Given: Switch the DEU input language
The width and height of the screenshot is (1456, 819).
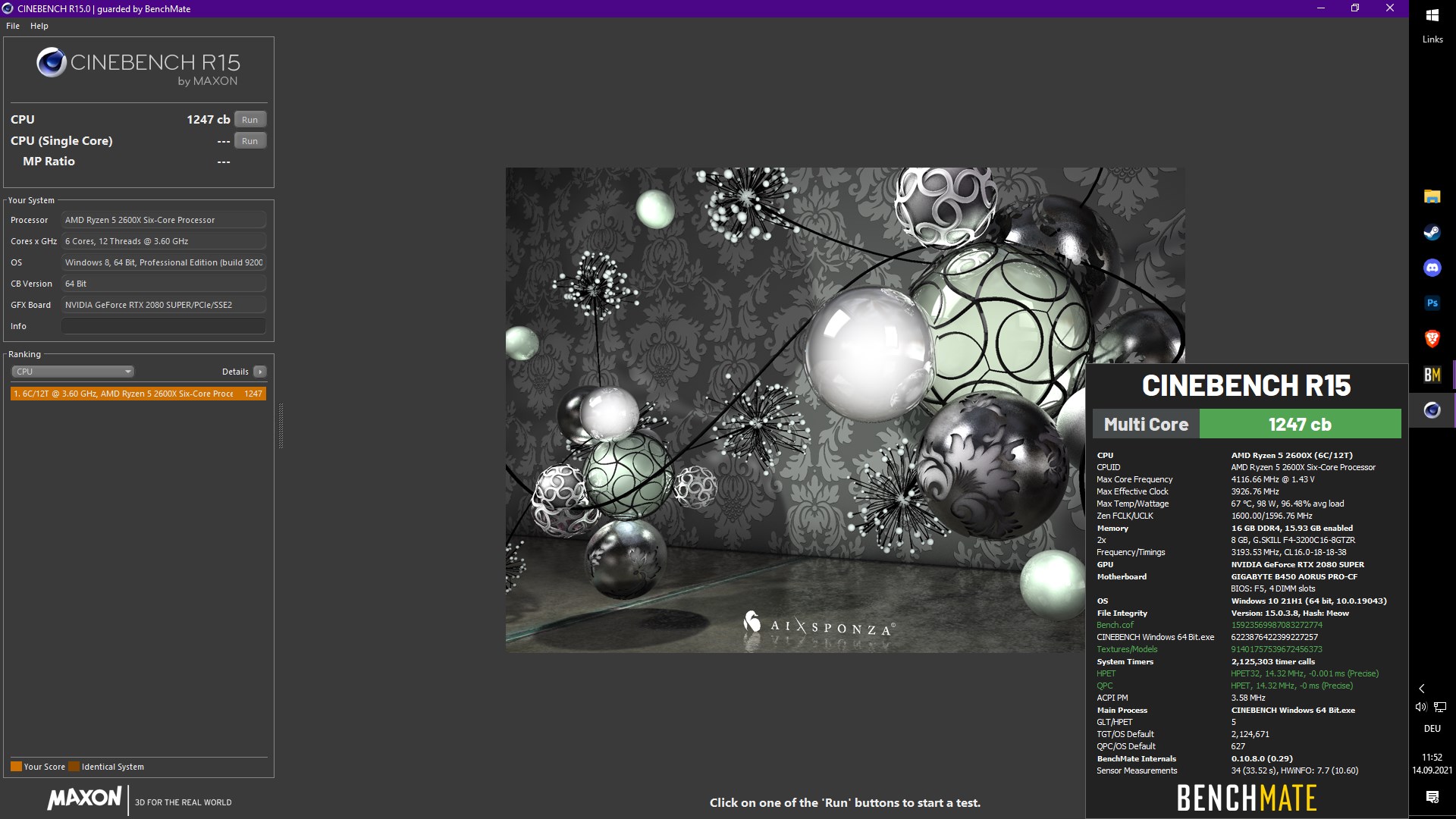Looking at the screenshot, I should (1432, 729).
